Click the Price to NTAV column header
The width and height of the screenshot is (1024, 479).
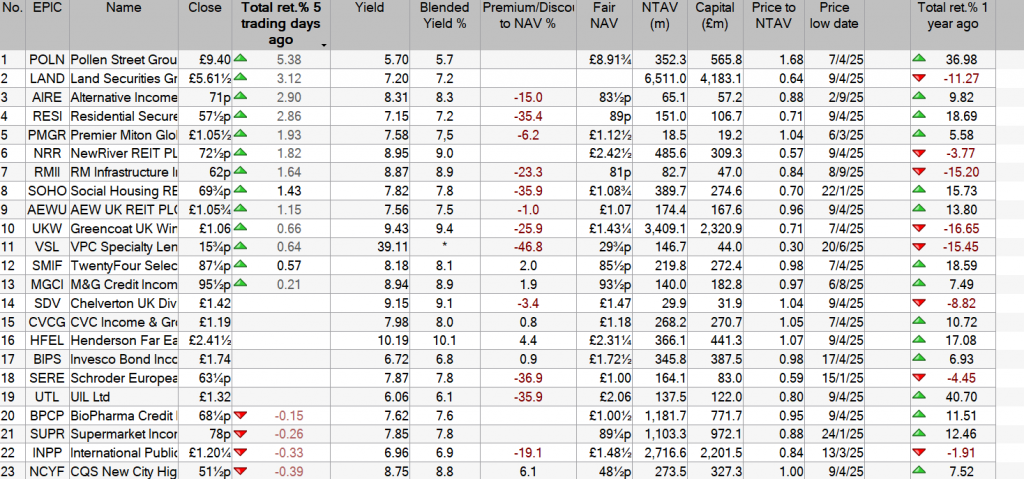tap(775, 24)
